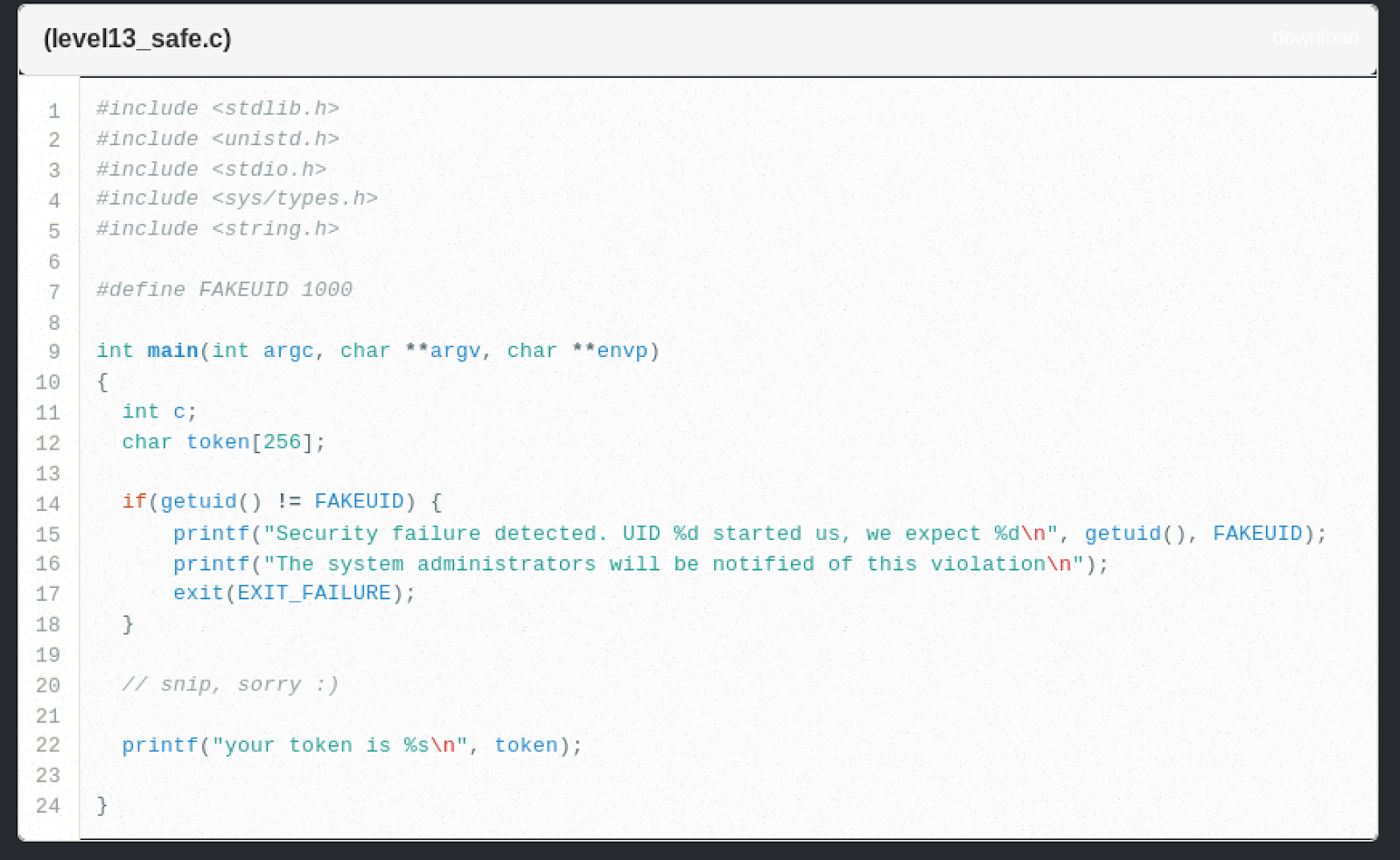This screenshot has width=1400, height=860.
Task: Click the exit(EXIT_FAILURE) statement
Action: (293, 592)
